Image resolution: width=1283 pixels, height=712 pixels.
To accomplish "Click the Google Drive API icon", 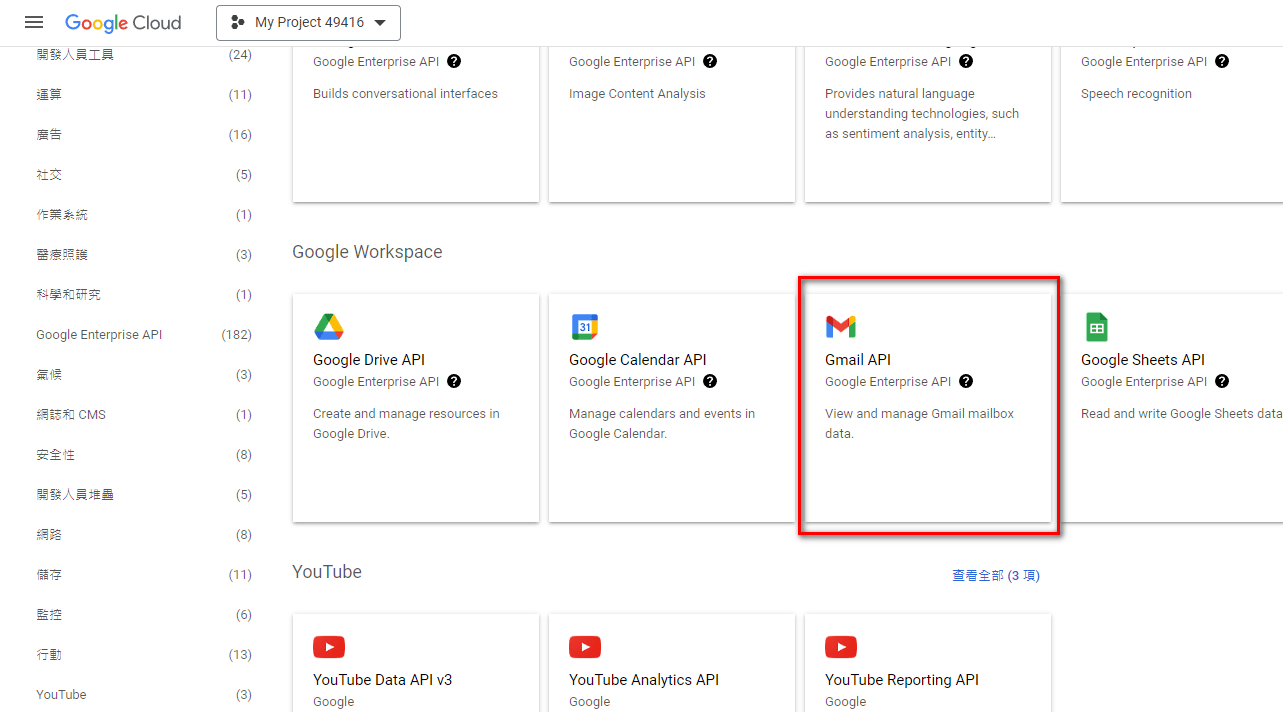I will point(328,326).
